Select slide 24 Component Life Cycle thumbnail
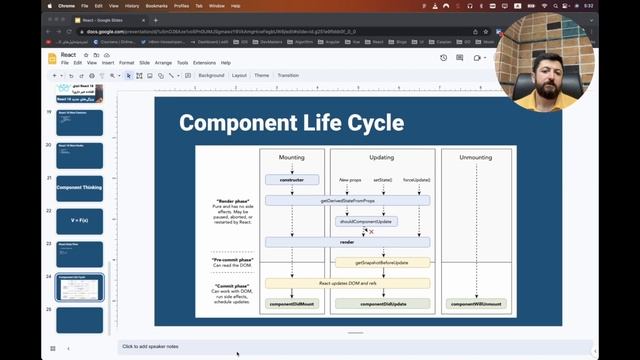The width and height of the screenshot is (640, 360). (80, 287)
